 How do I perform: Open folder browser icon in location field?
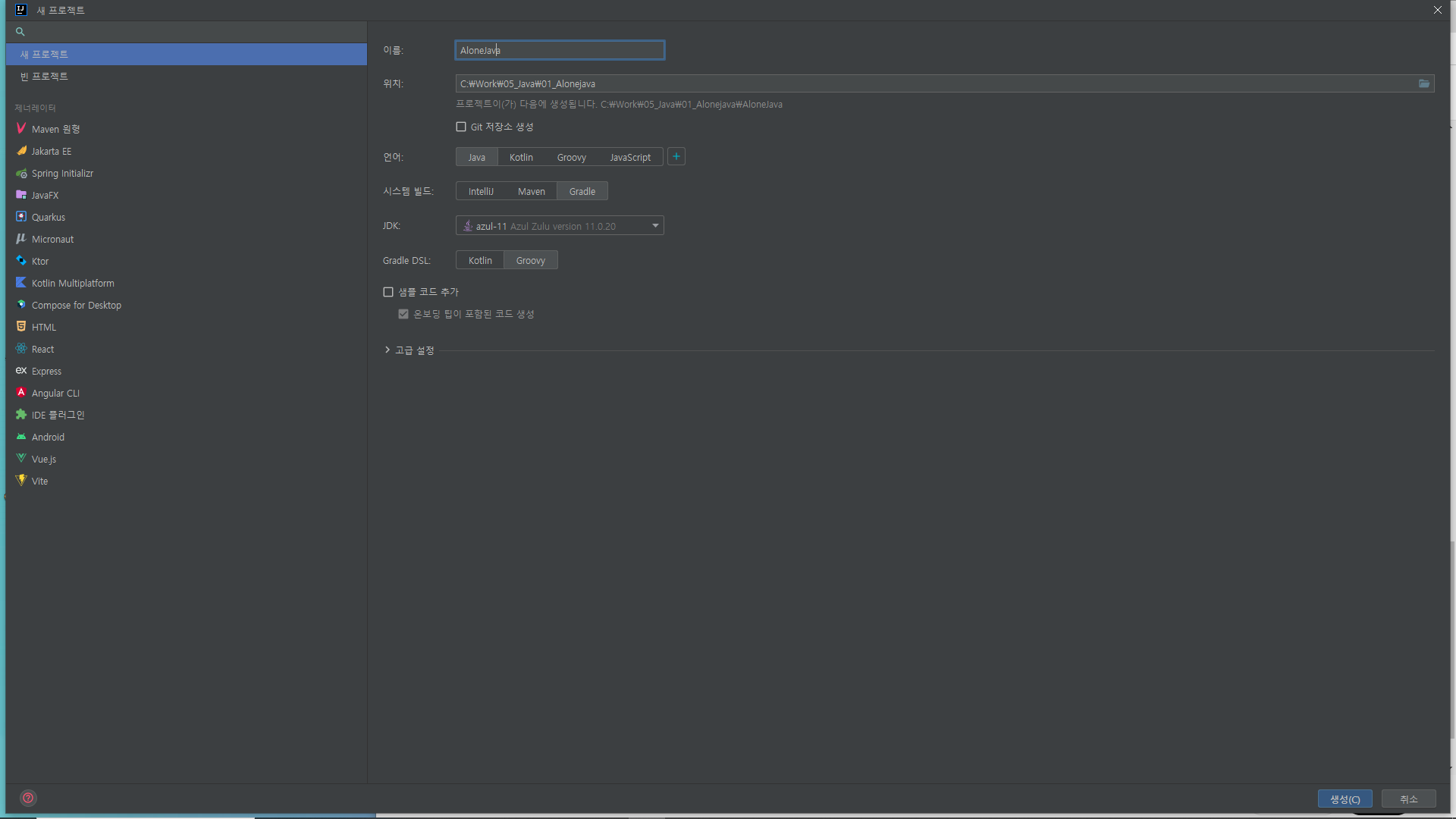pos(1423,83)
